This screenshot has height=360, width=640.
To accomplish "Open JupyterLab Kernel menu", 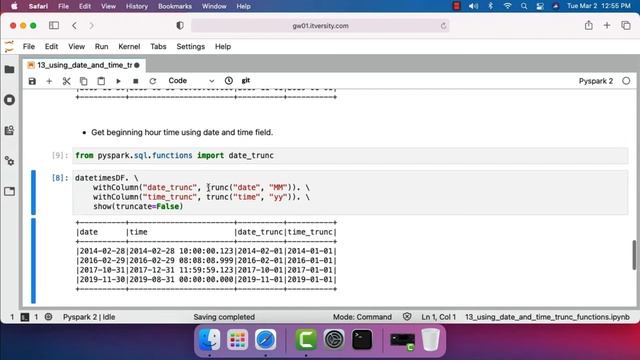I will click(129, 47).
